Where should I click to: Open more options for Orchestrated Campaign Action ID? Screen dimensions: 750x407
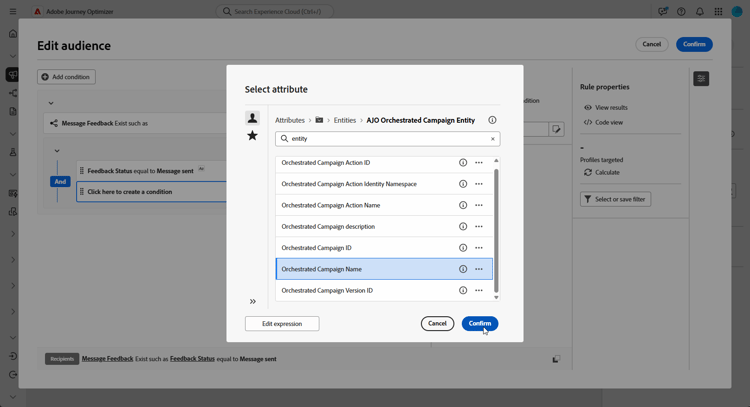pos(479,163)
